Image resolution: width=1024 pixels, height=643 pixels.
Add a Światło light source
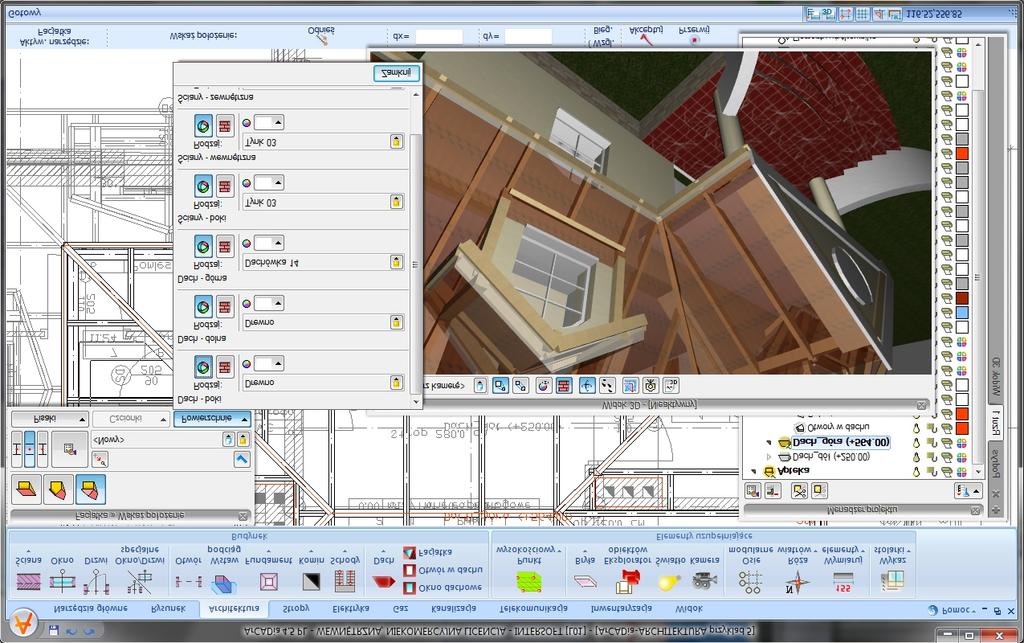pyautogui.click(x=669, y=572)
